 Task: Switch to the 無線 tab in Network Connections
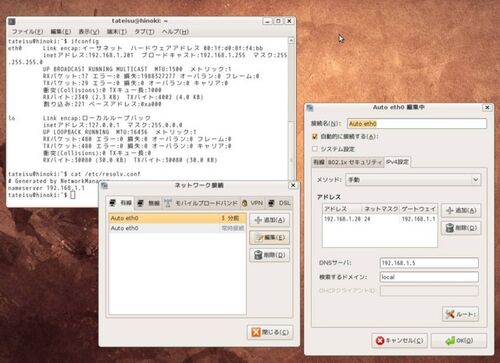click(x=148, y=203)
